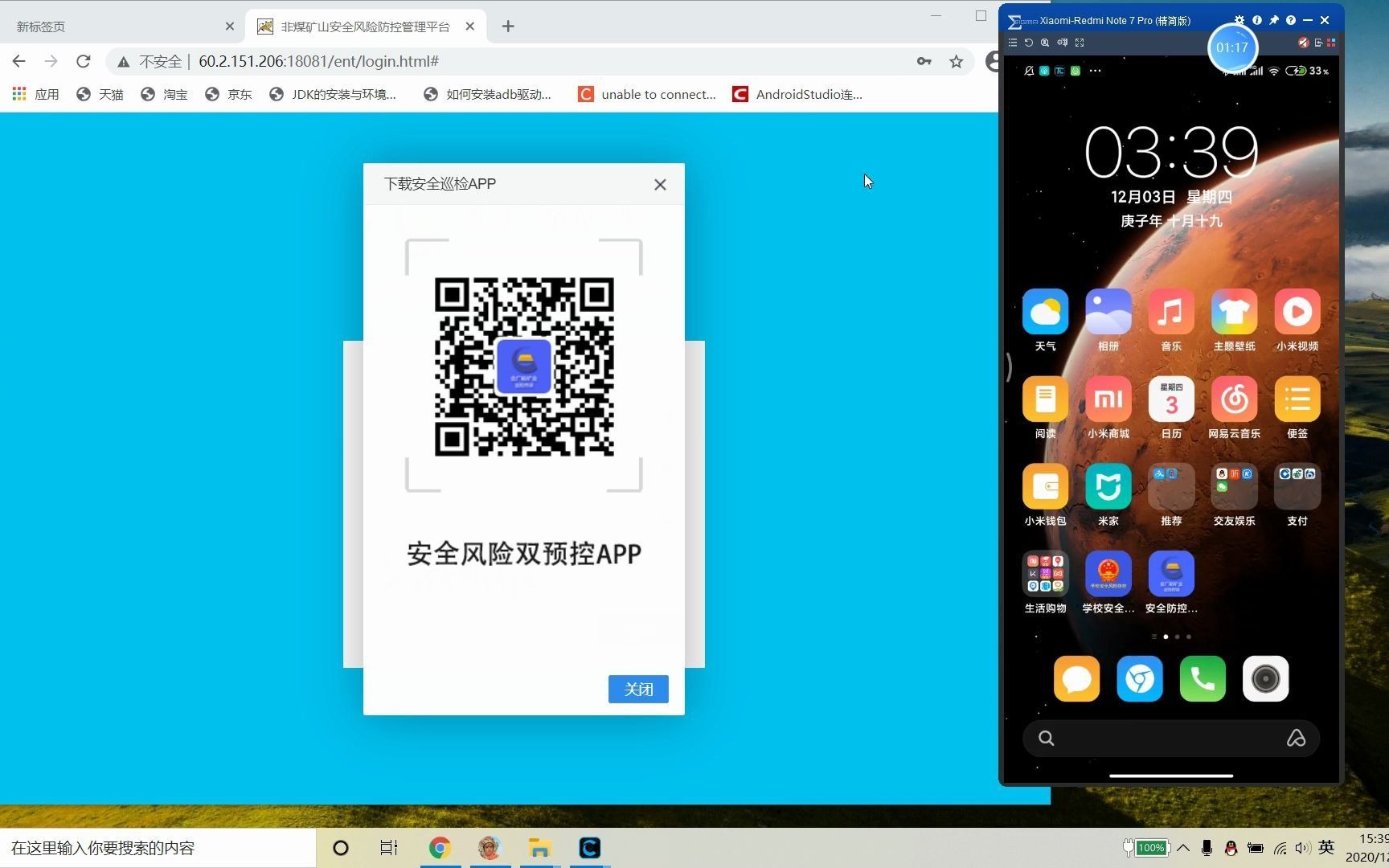
Task: Open a new Chrome tab with plus button
Action: [x=508, y=27]
